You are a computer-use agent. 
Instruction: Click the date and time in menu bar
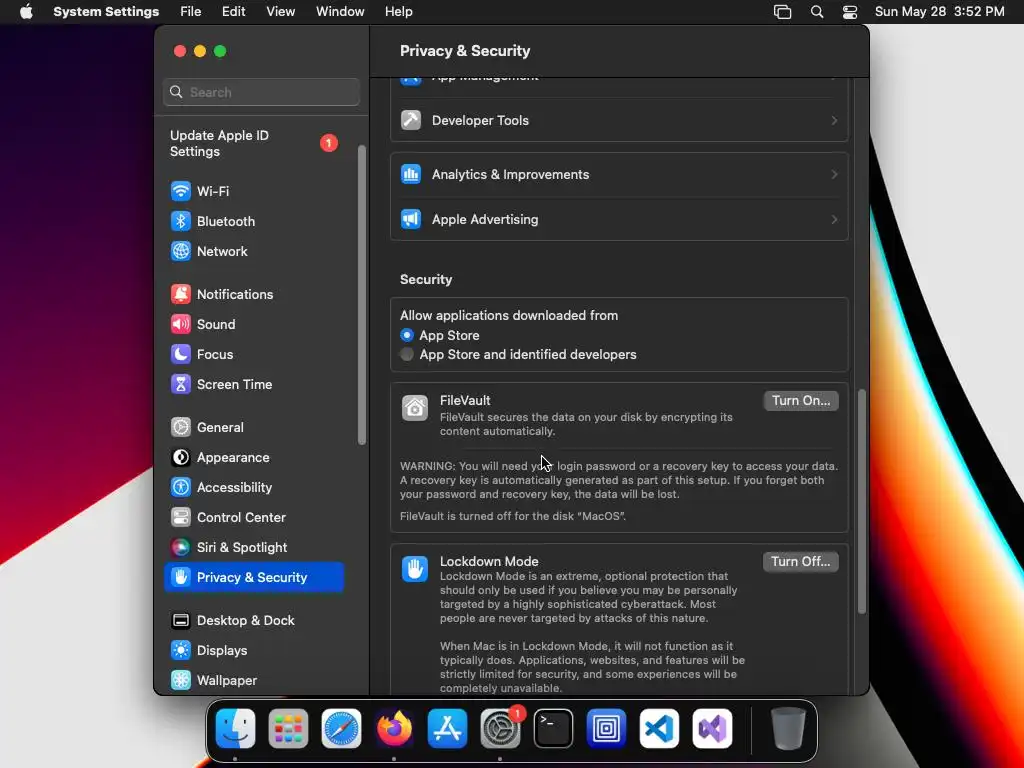click(939, 12)
